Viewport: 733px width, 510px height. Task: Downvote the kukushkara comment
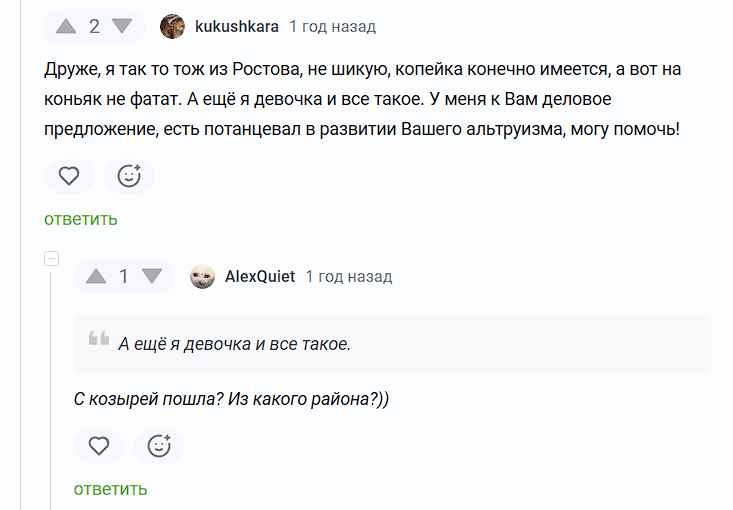click(x=121, y=26)
